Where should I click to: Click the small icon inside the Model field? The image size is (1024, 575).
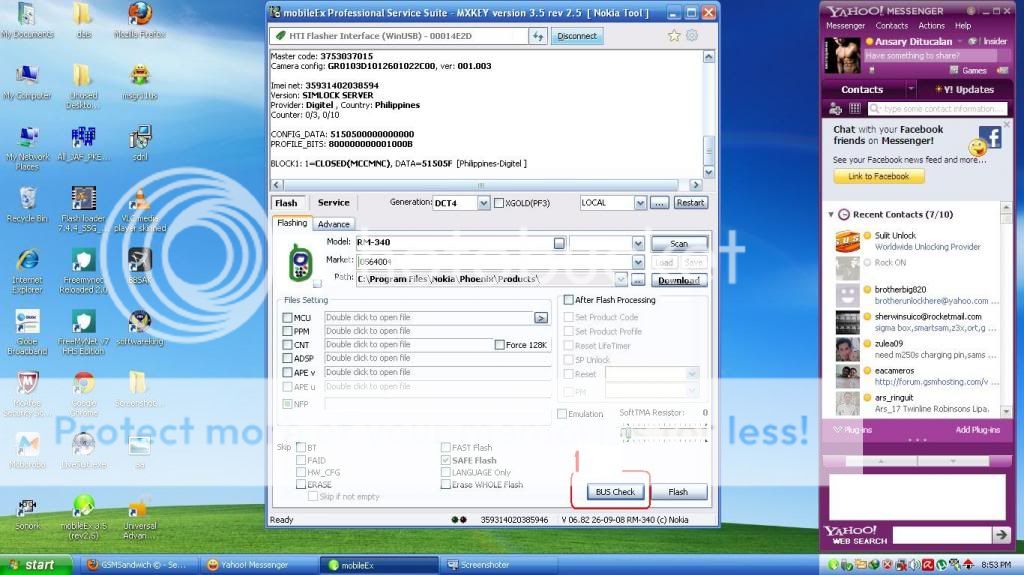point(559,243)
